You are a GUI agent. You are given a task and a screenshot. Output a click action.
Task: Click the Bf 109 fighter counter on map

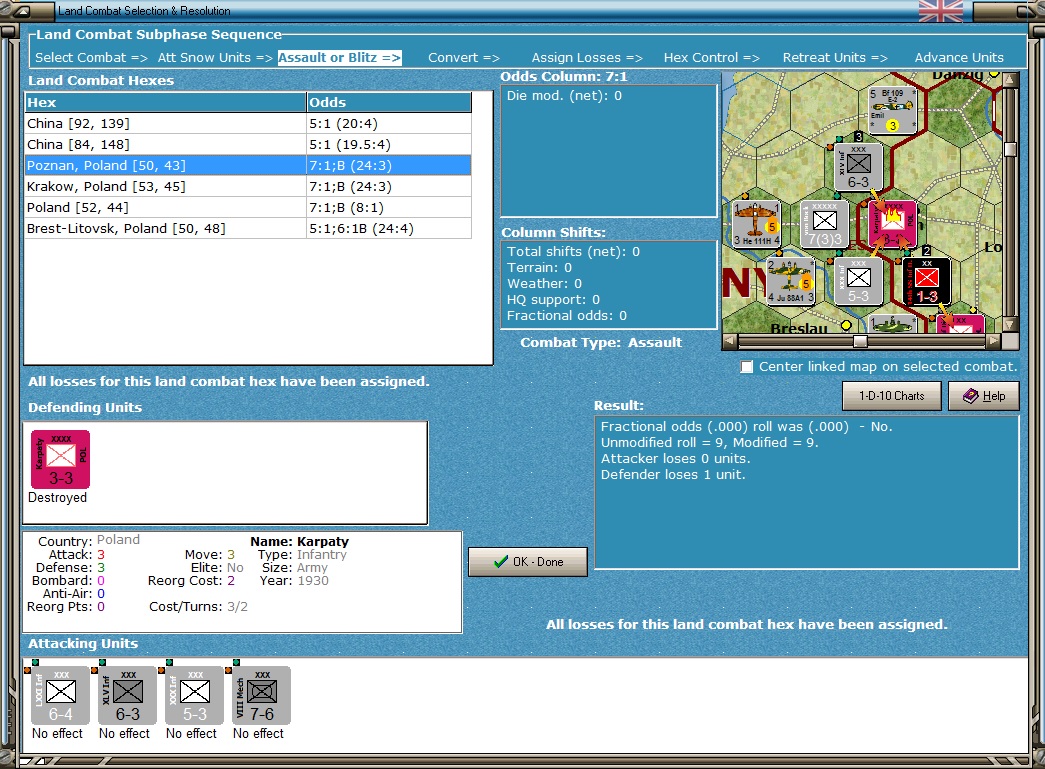[892, 110]
